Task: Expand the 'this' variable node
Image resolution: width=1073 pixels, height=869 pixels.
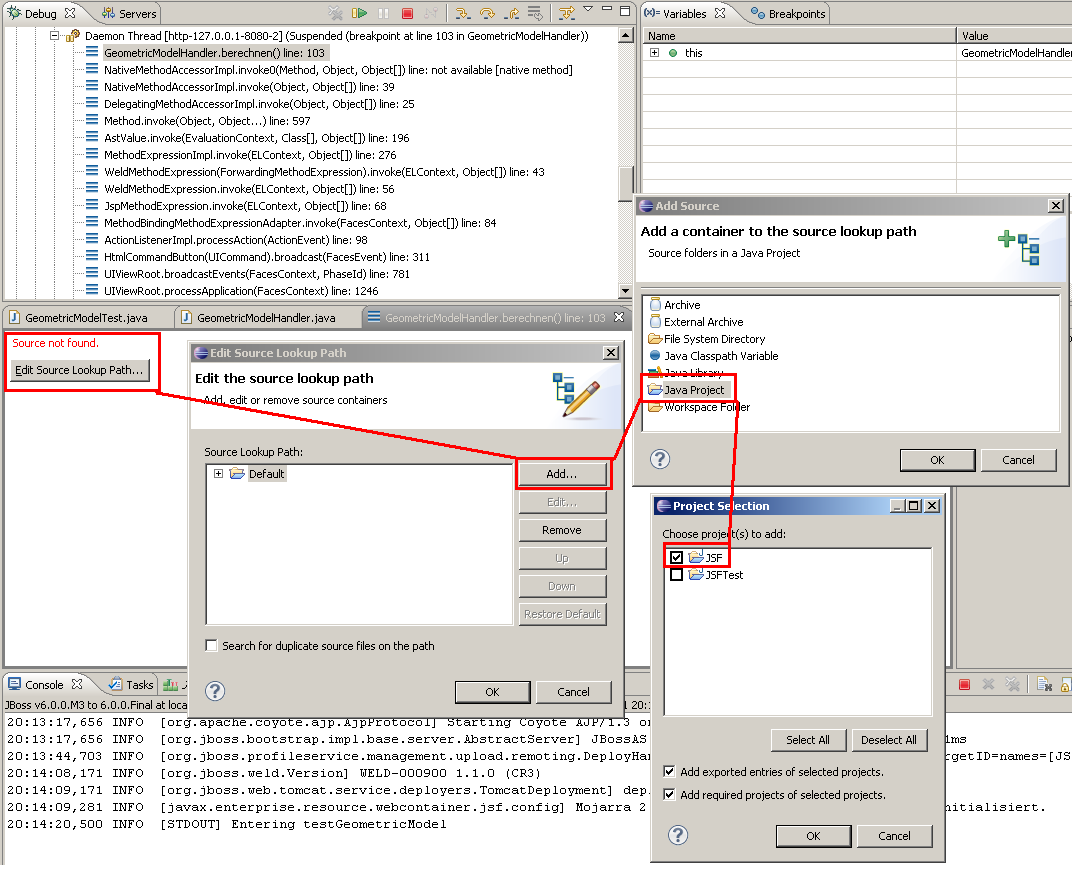Action: pos(654,53)
